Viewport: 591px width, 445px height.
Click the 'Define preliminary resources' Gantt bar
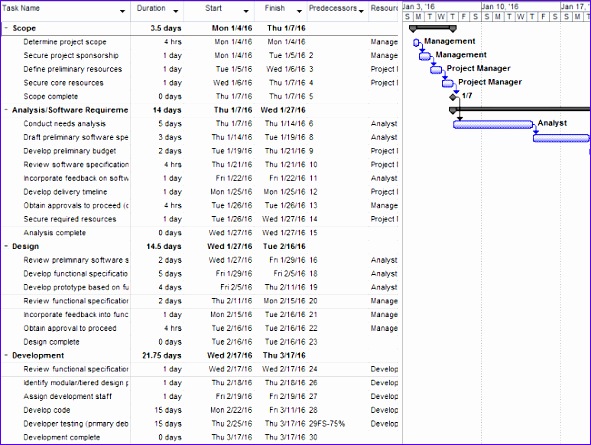436,70
